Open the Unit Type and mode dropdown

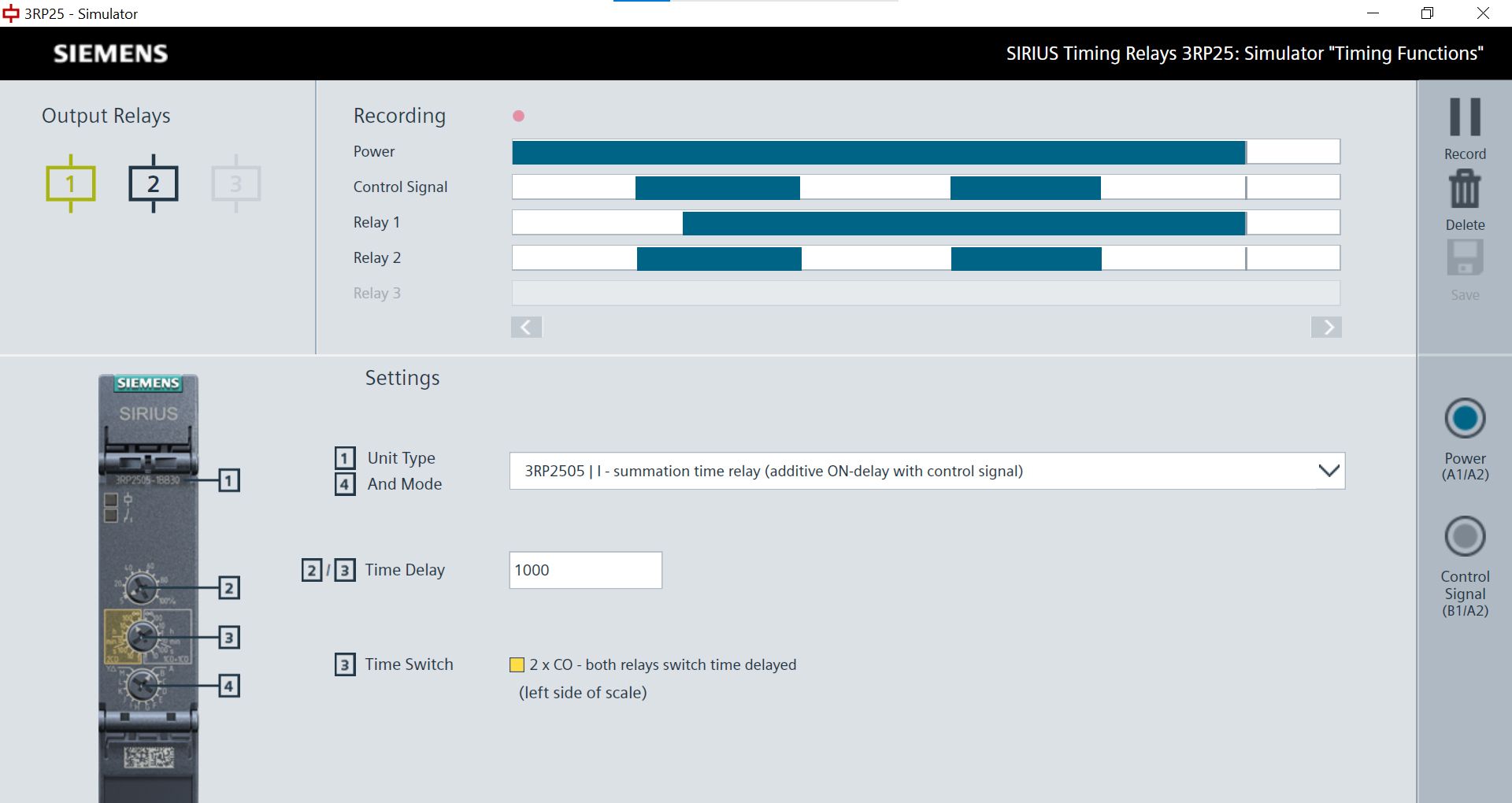click(927, 471)
